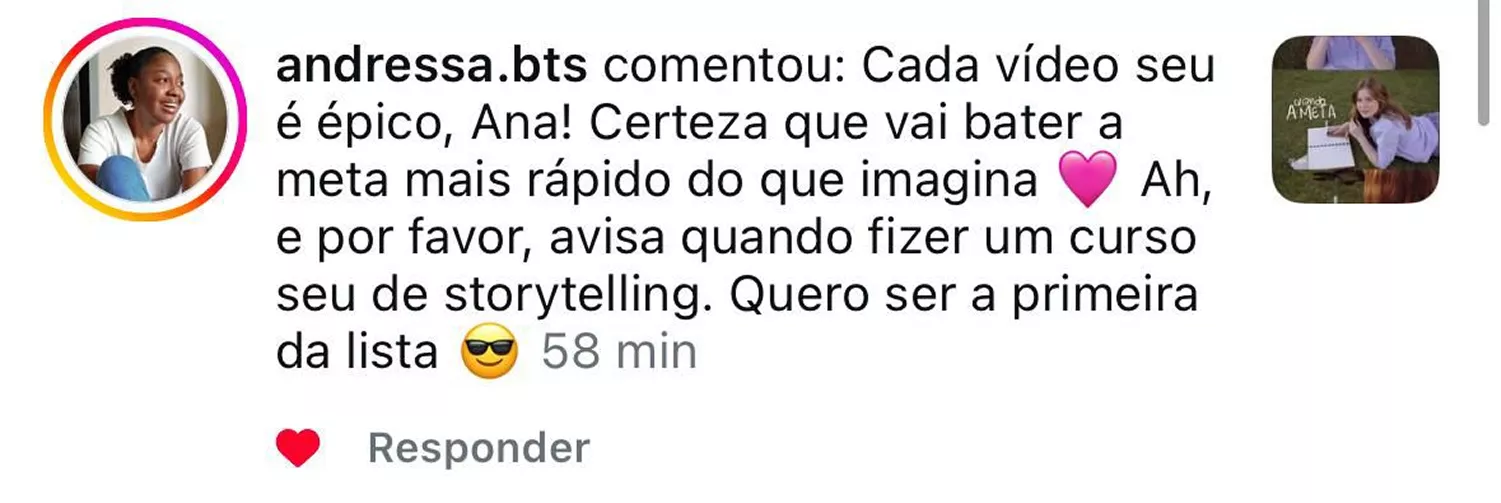This screenshot has width=1501, height=503.
Task: Click the 58 min timestamp
Action: 618,353
